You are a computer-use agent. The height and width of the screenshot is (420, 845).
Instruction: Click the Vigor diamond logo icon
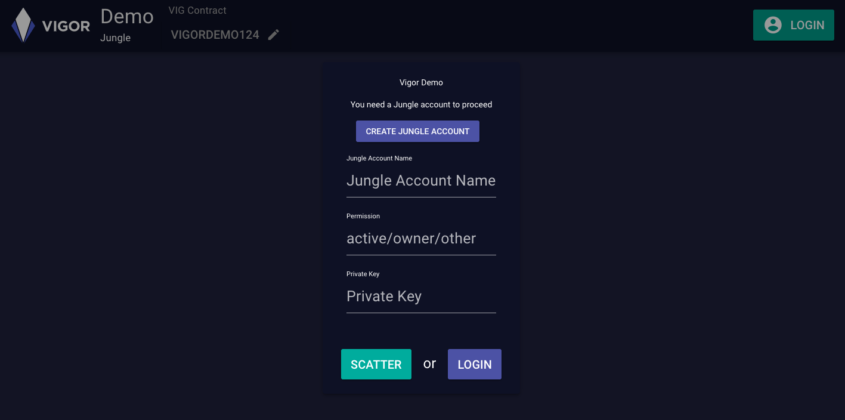(x=23, y=26)
